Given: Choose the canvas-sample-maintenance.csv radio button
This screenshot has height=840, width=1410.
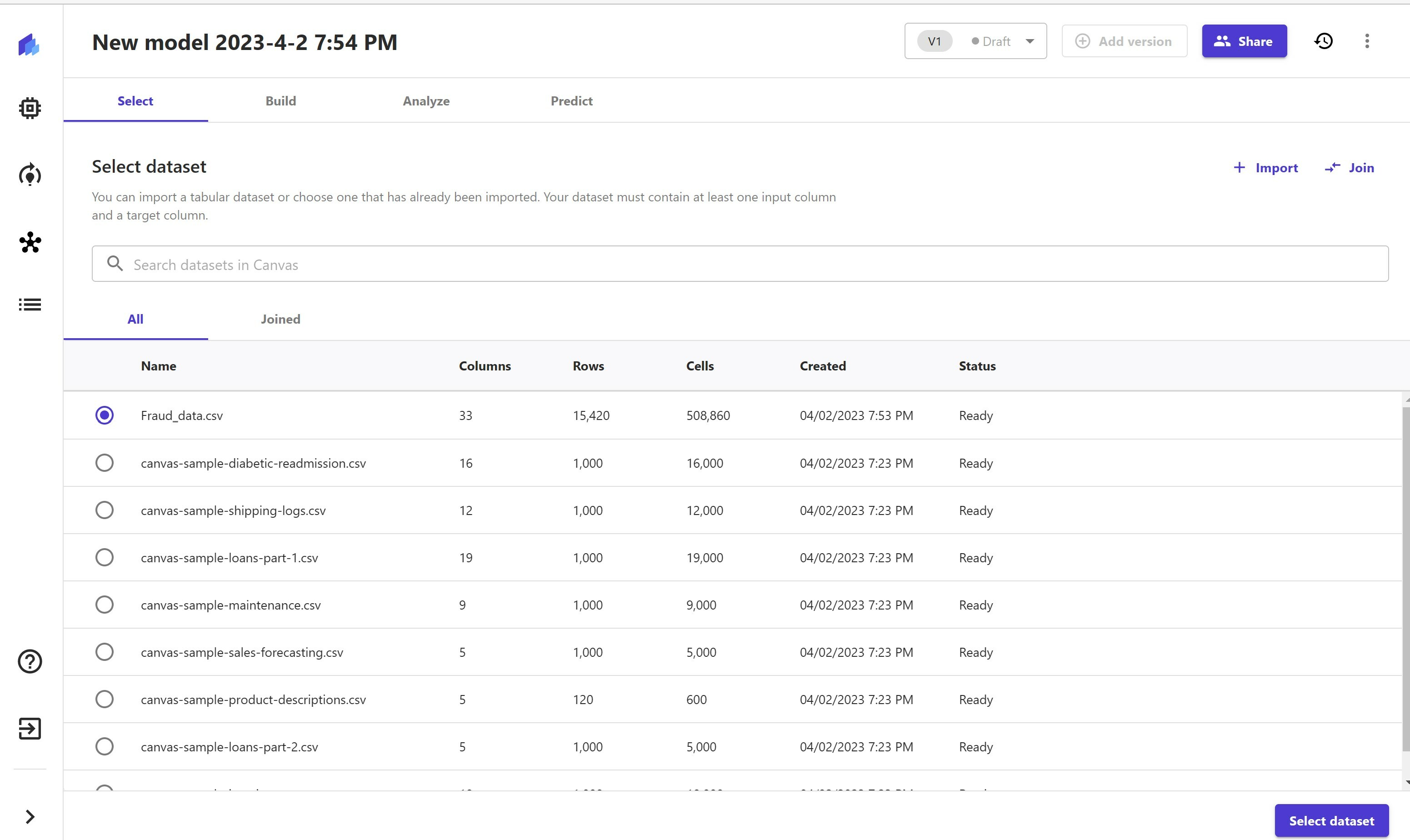Looking at the screenshot, I should coord(104,605).
